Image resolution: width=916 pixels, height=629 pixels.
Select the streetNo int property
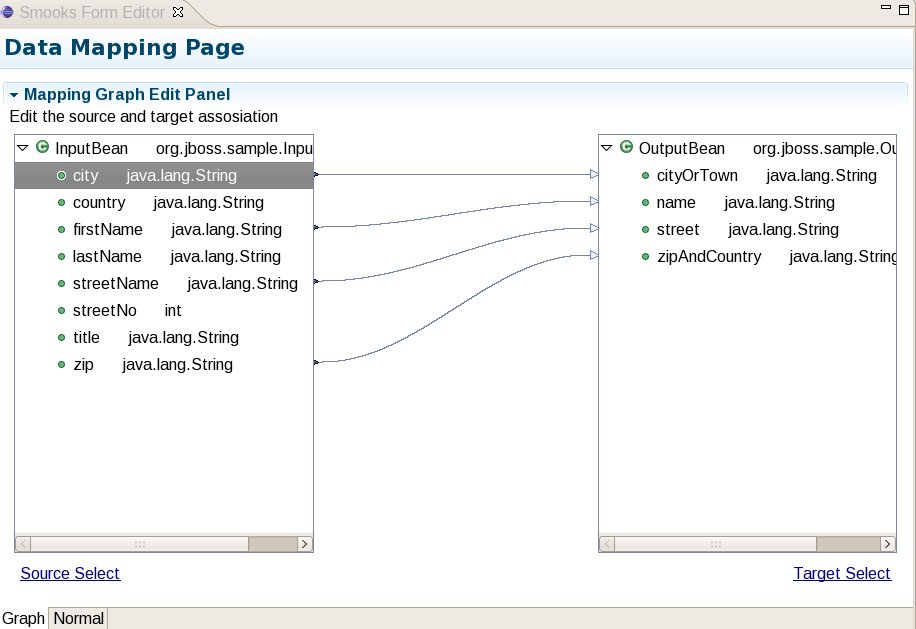pos(164,311)
